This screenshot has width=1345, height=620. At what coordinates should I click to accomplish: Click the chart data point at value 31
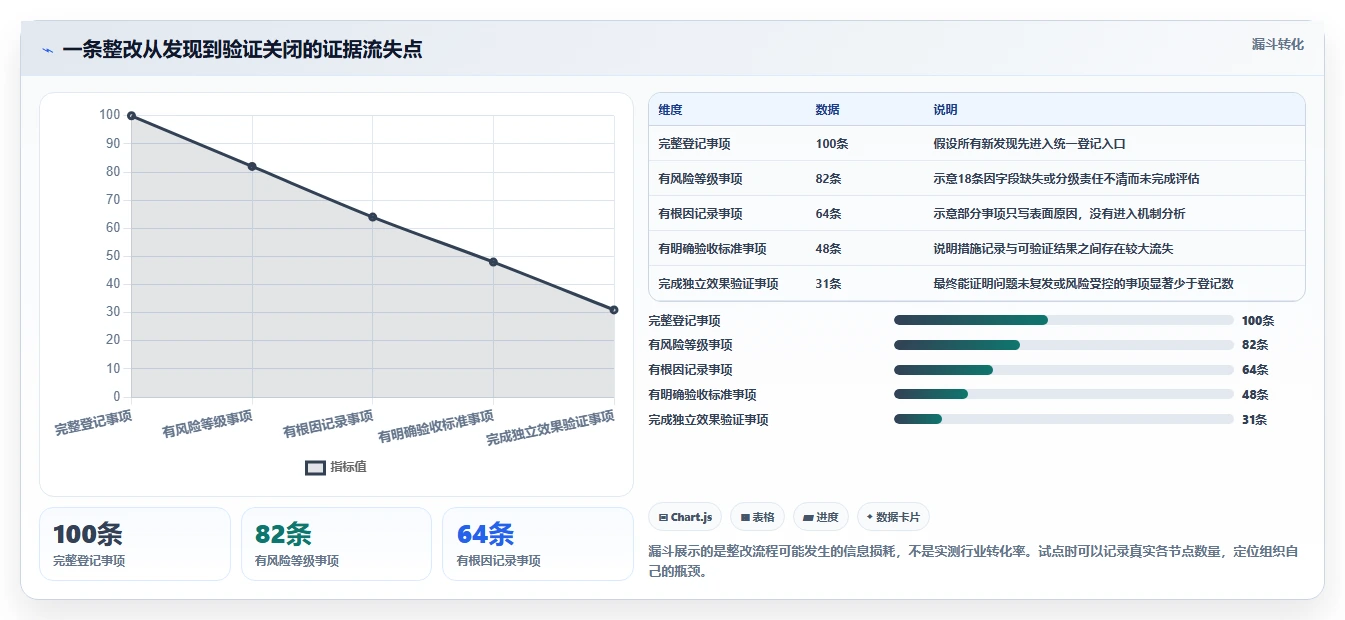point(613,310)
